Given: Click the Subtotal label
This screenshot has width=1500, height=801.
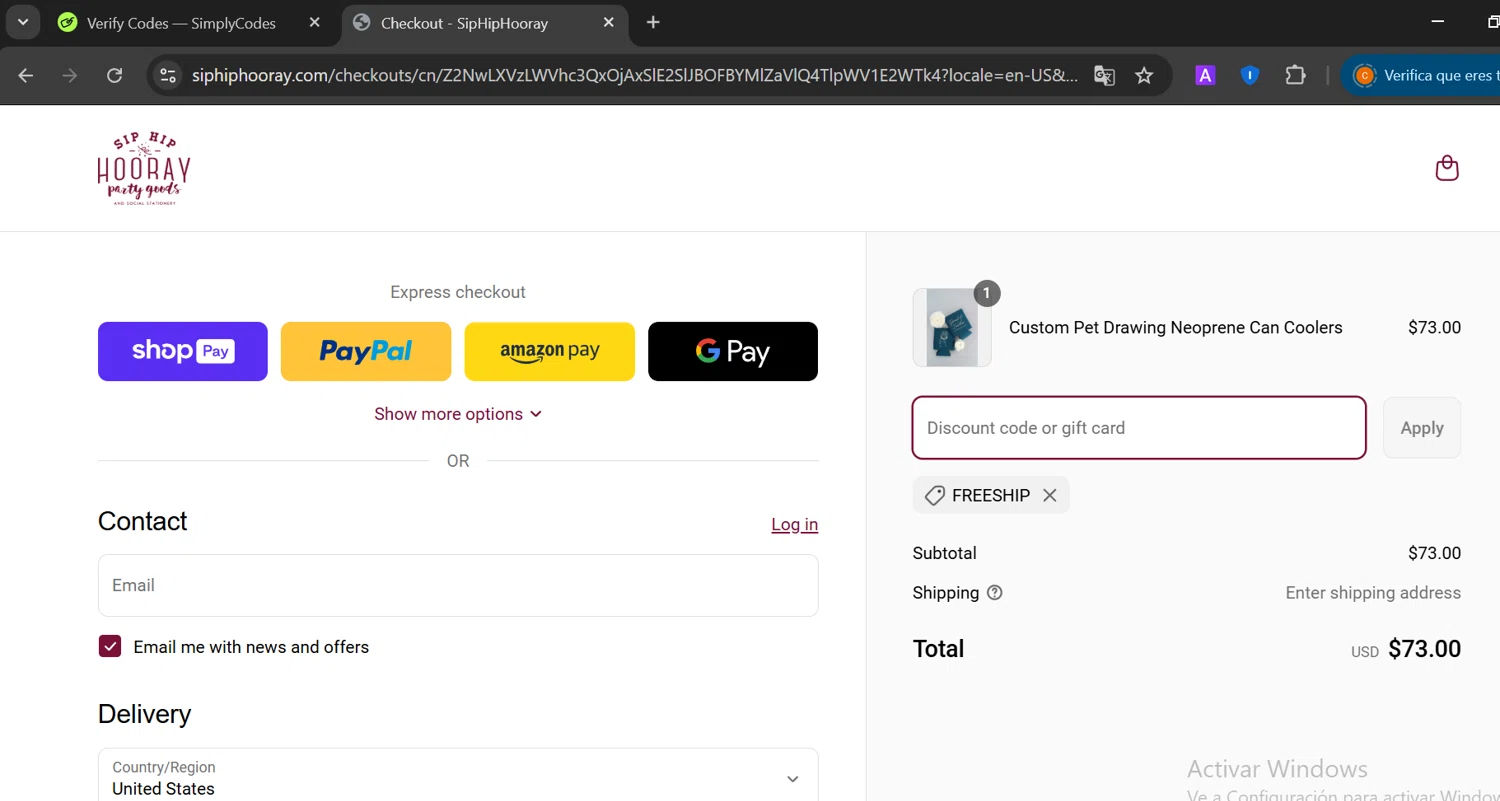Looking at the screenshot, I should [x=945, y=553].
